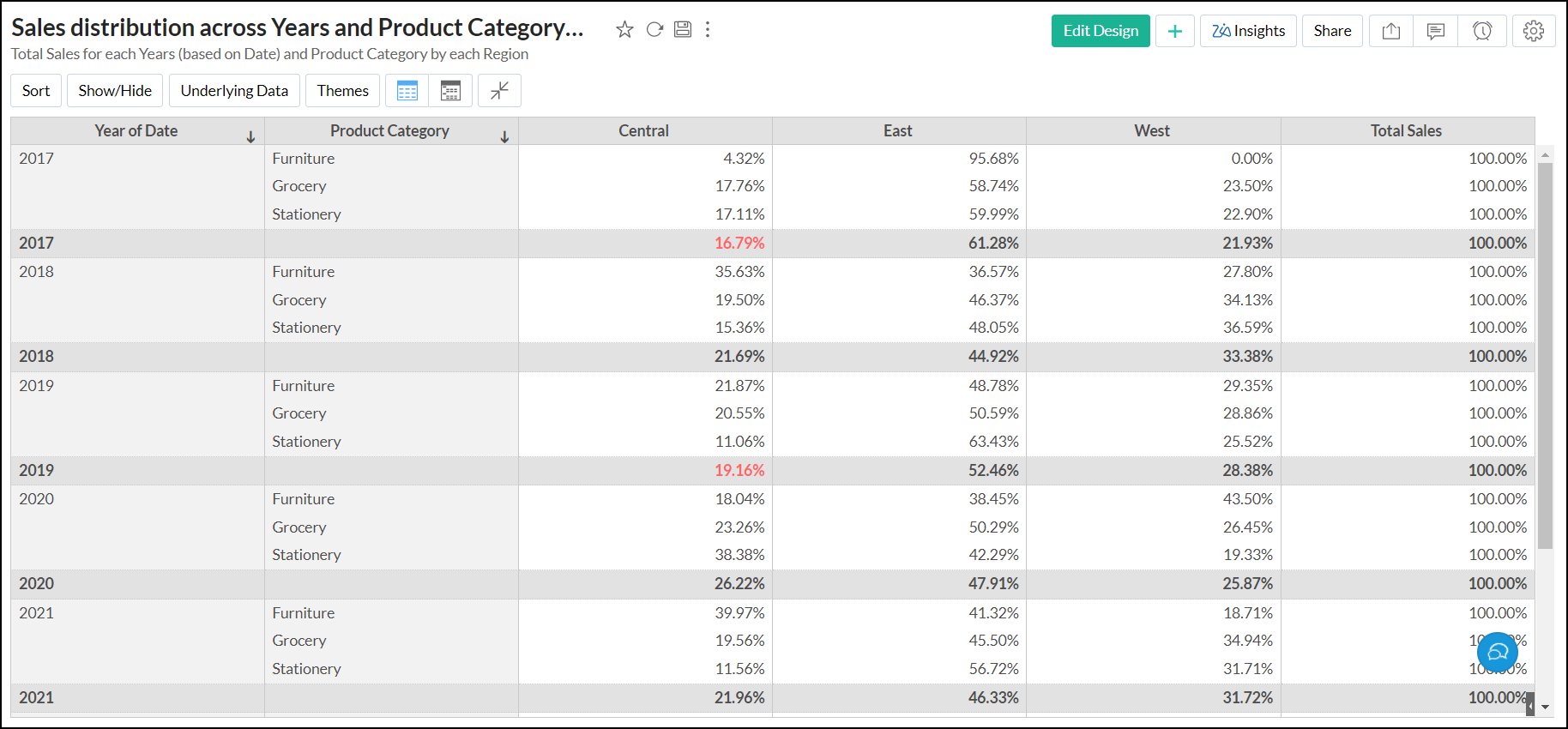Open the export icon in top bar
The width and height of the screenshot is (1568, 729).
1391,32
